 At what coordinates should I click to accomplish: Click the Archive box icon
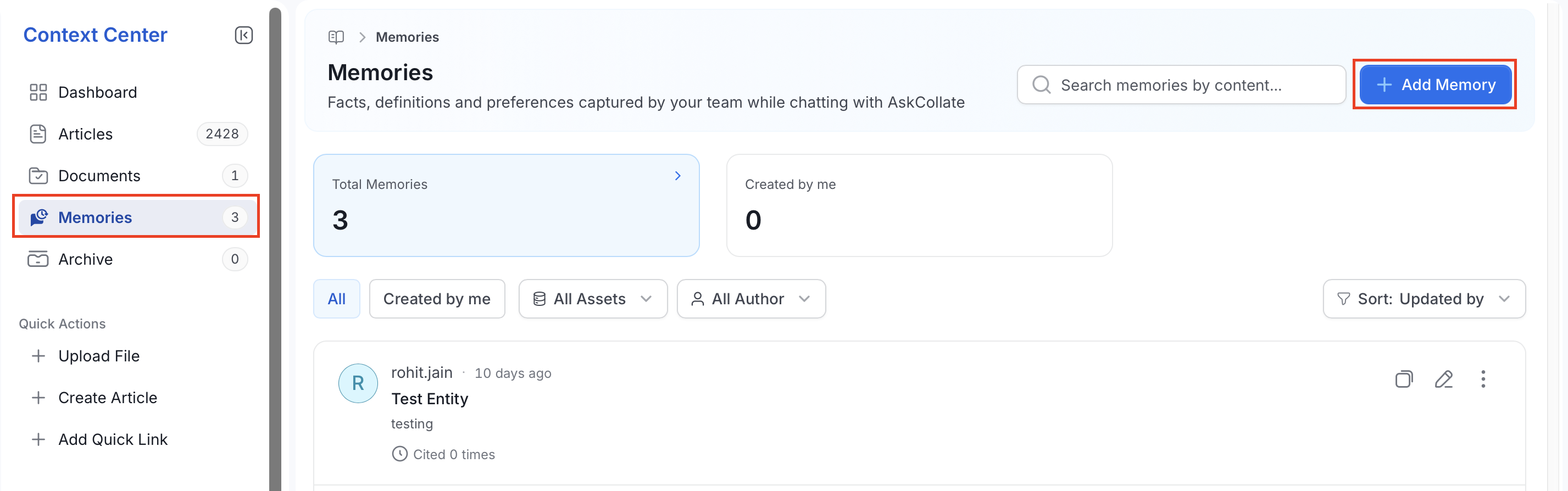38,259
